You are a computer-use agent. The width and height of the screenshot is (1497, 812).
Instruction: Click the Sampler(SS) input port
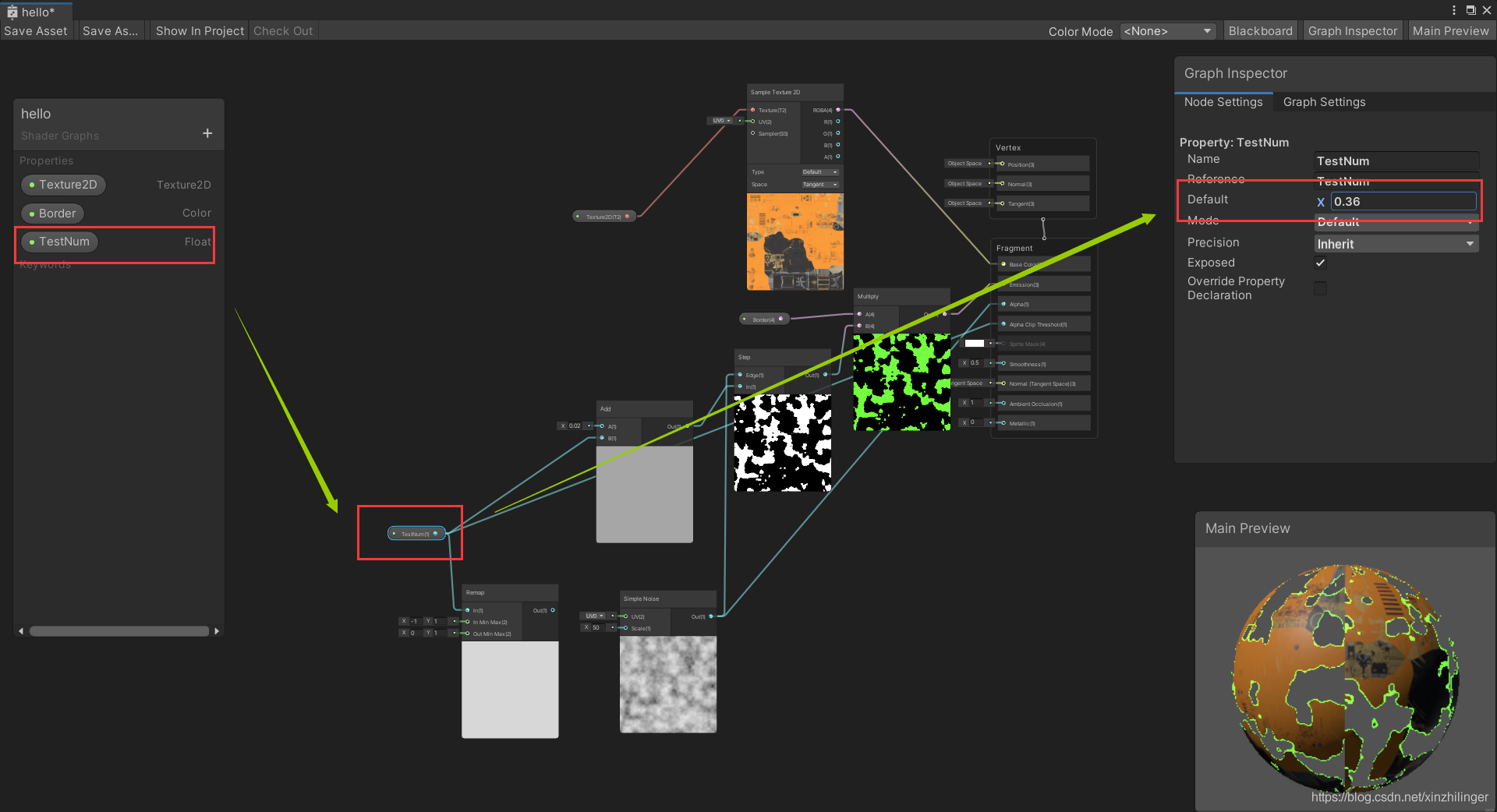(752, 133)
